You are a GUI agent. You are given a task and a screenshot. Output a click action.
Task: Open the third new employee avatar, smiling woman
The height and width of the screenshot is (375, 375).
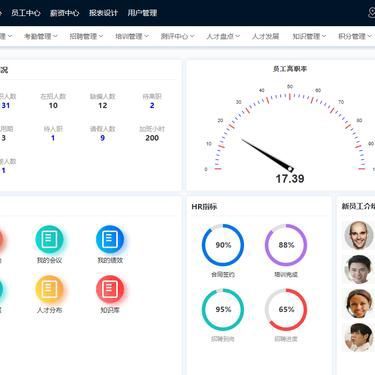point(359,303)
